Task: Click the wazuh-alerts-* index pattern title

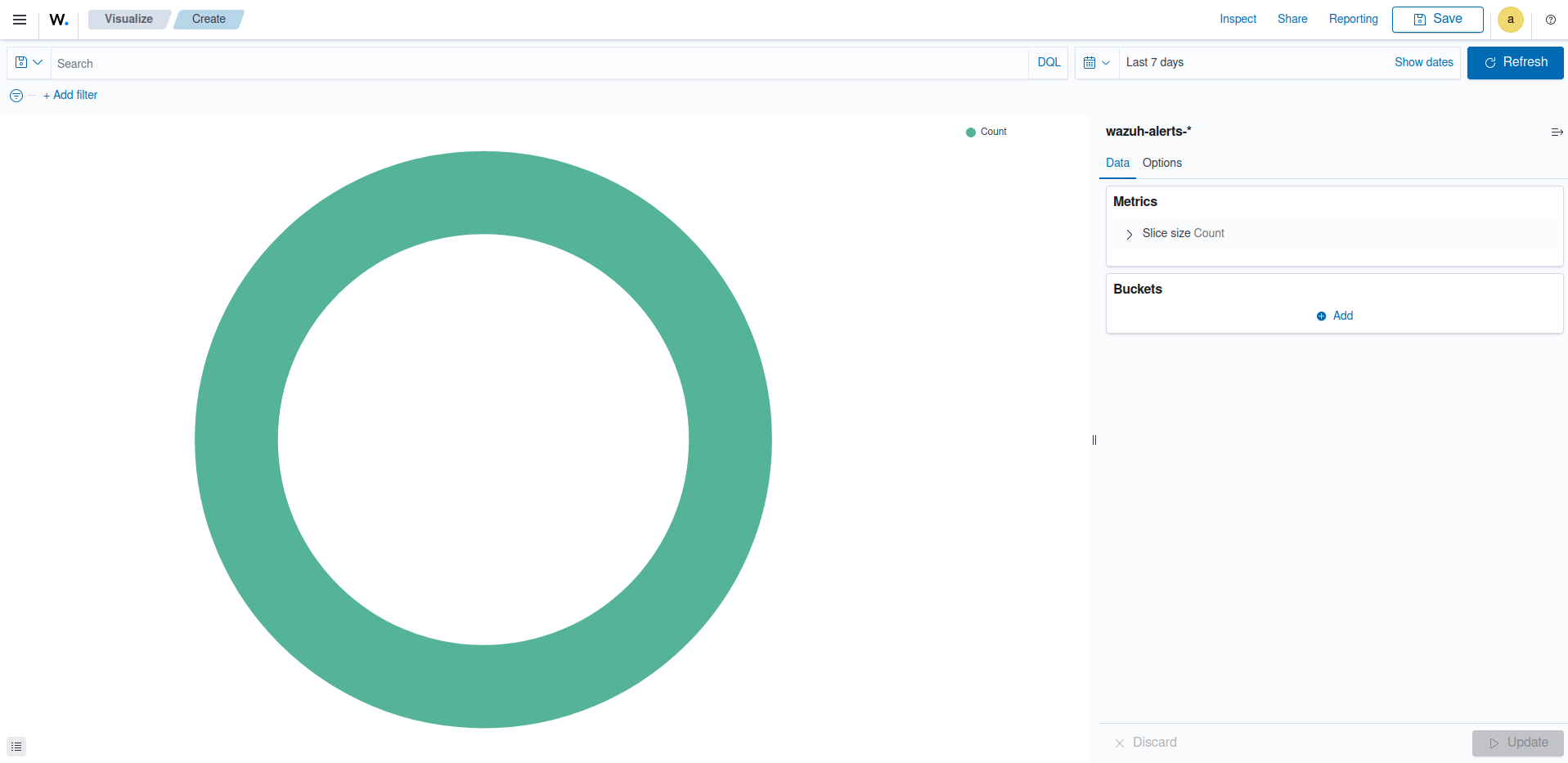Action: (1148, 131)
